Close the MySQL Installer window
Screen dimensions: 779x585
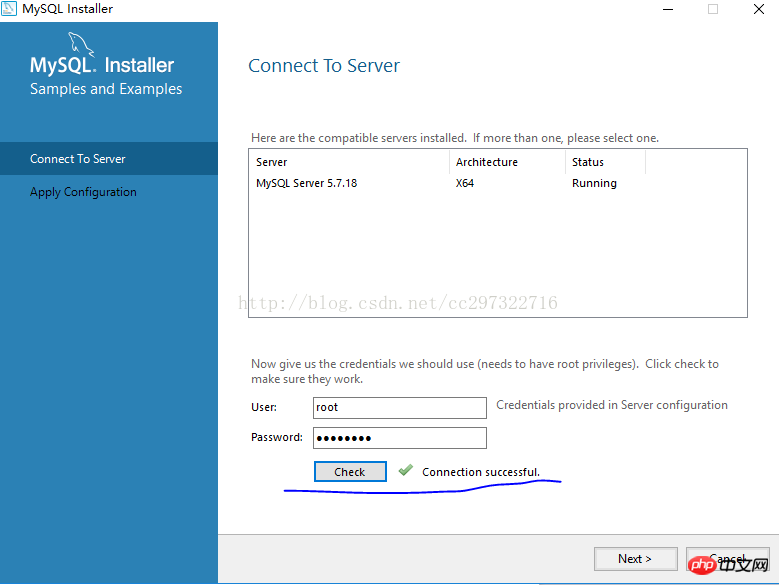pyautogui.click(x=759, y=9)
